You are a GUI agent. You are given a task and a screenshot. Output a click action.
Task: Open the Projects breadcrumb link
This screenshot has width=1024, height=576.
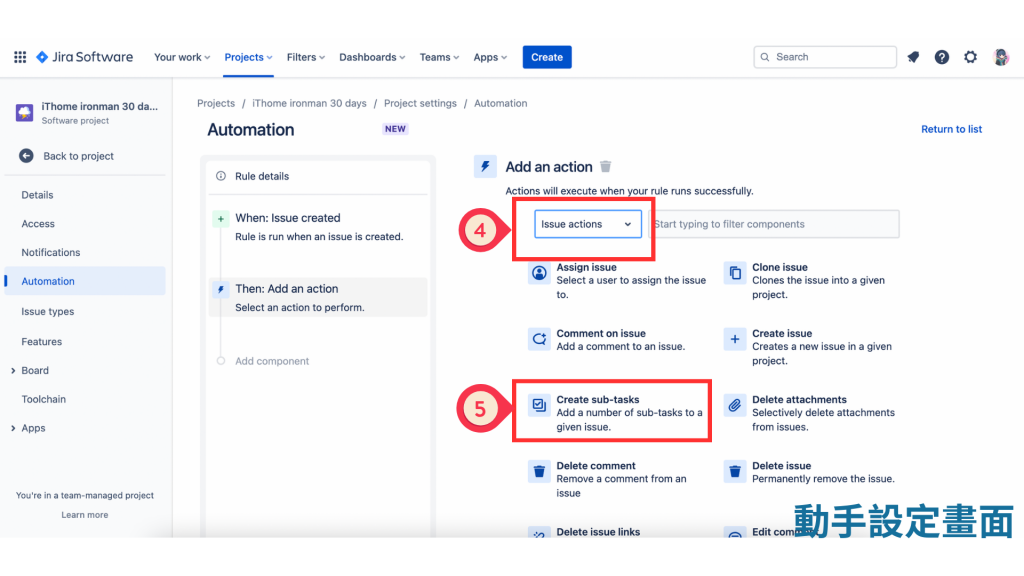[x=216, y=104]
